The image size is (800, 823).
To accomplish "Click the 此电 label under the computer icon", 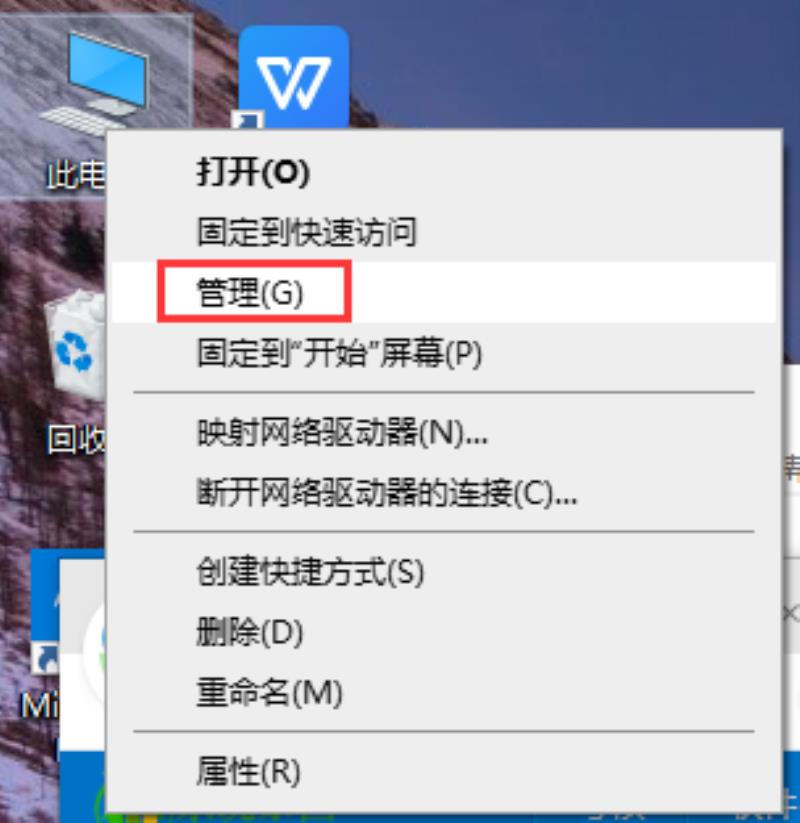I will [76, 175].
